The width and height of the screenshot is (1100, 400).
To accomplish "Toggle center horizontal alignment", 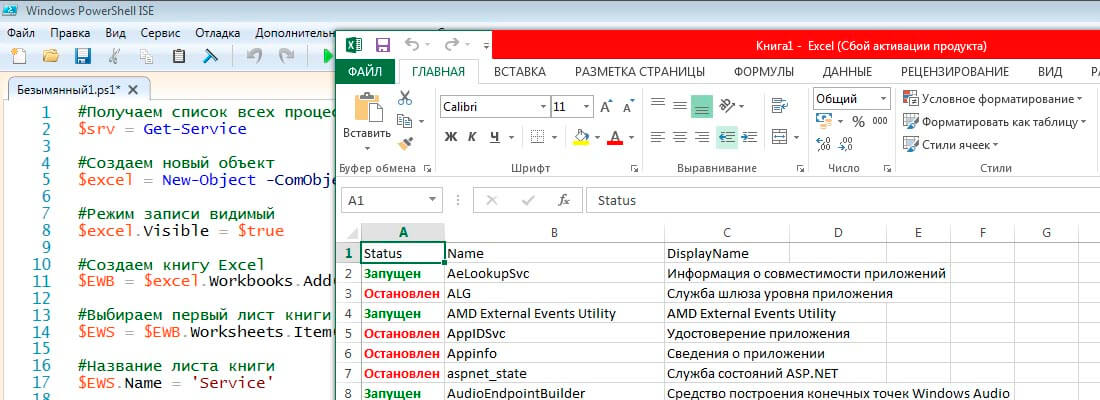I will [680, 137].
